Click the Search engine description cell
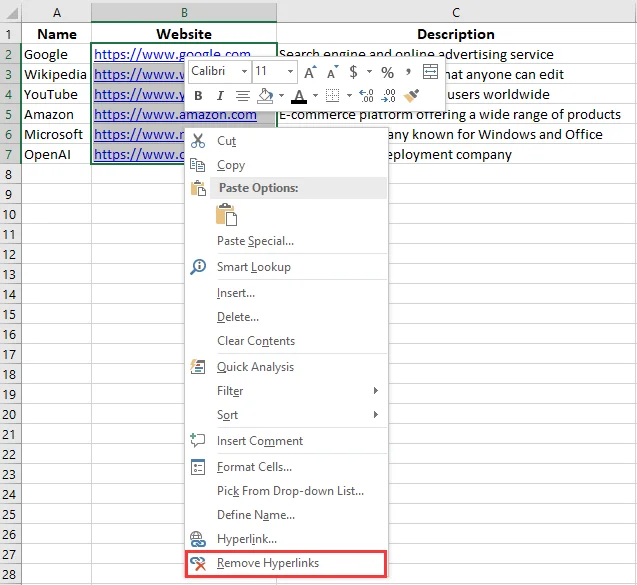Image resolution: width=637 pixels, height=585 pixels. click(457, 54)
